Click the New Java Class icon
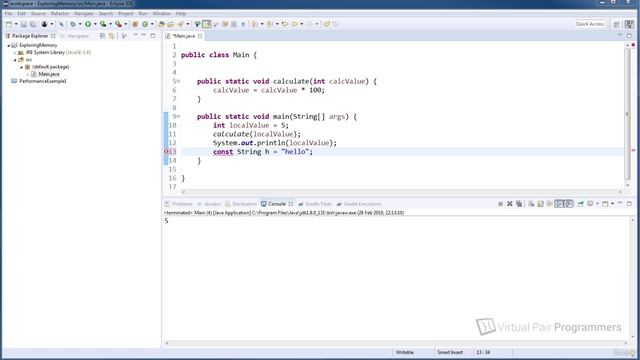This screenshot has width=640, height=360. pos(145,24)
